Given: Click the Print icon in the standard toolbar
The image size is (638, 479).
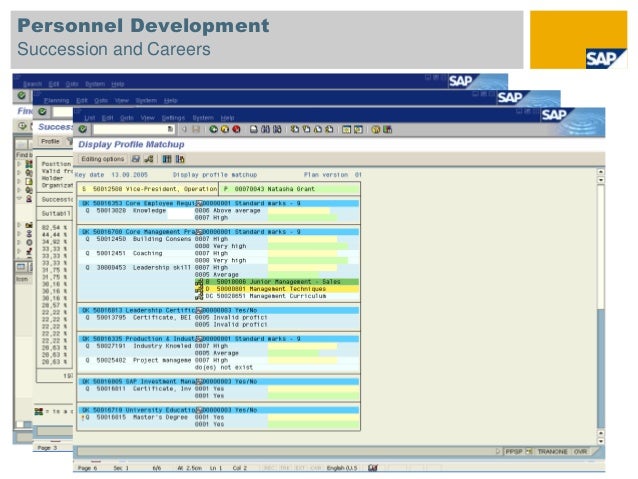Looking at the screenshot, I should (253, 129).
